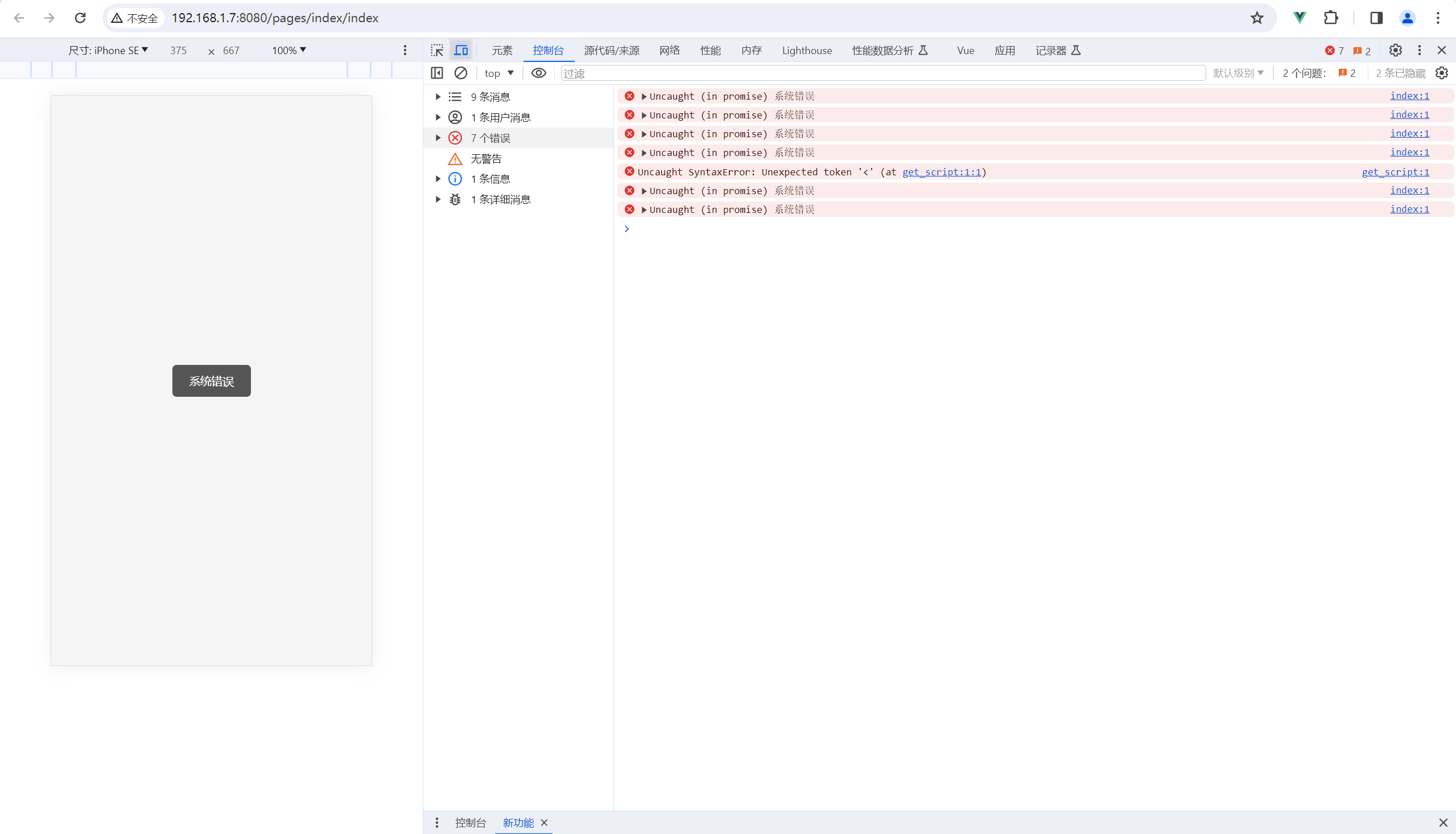Click the orange issues badge in tab bar
The width and height of the screenshot is (1456, 834).
1362,51
